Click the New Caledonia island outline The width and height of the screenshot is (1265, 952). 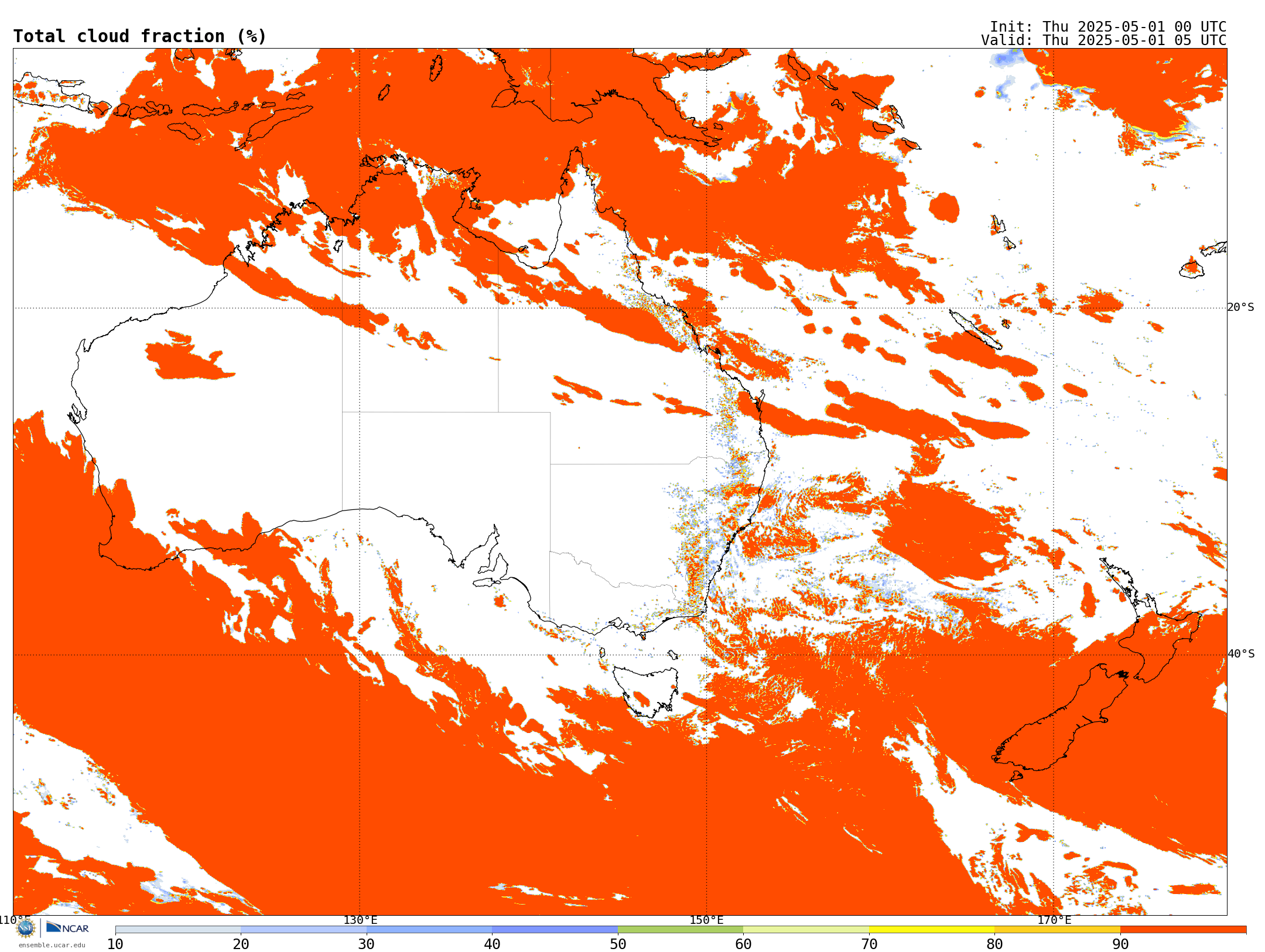(975, 330)
